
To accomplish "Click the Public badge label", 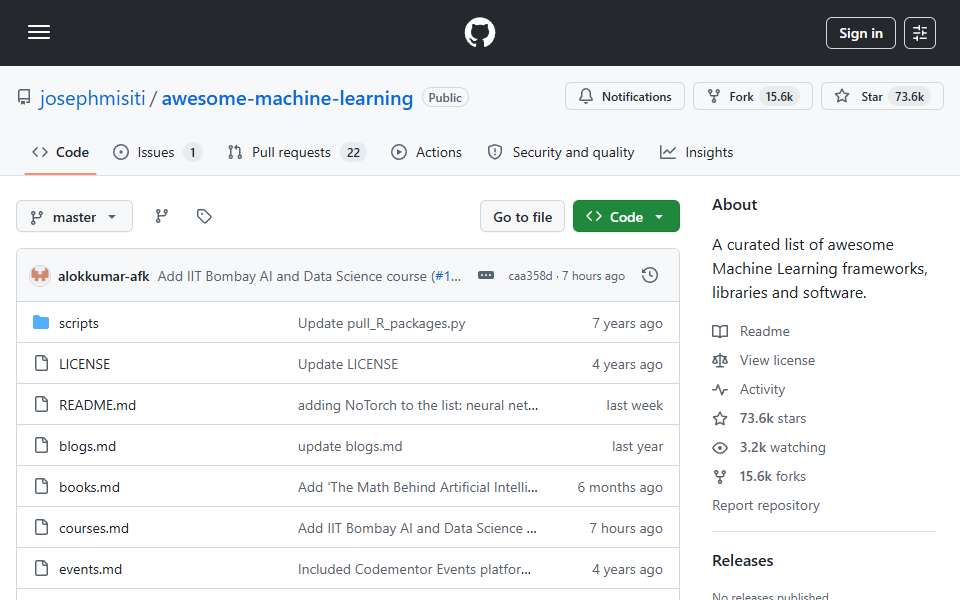I will pos(445,98).
